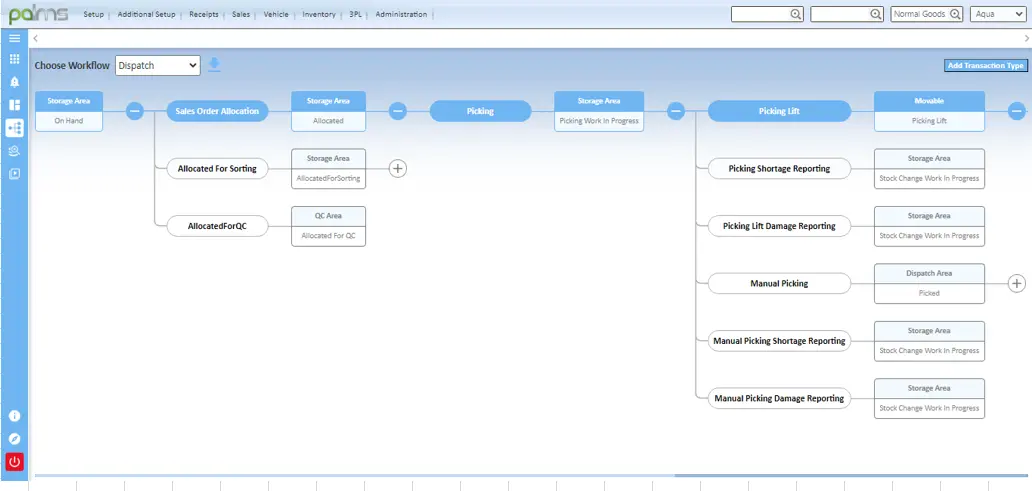The image size is (1032, 491).
Task: Open the Administration menu
Action: 401,15
